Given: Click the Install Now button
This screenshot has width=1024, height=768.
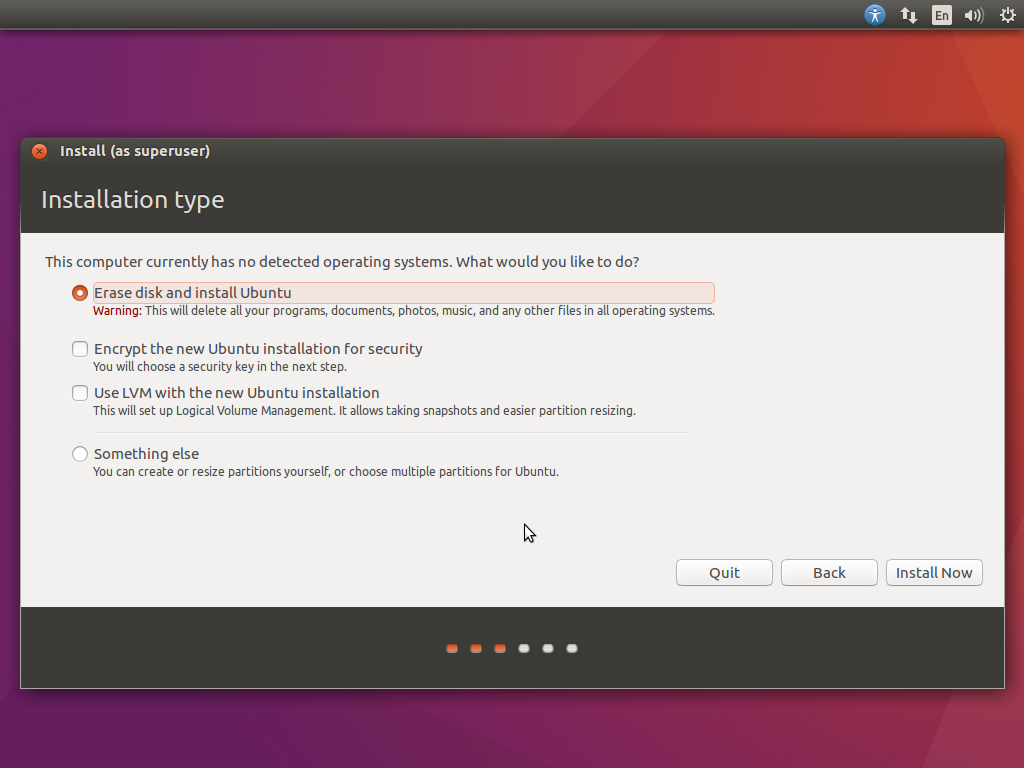Looking at the screenshot, I should pos(934,572).
